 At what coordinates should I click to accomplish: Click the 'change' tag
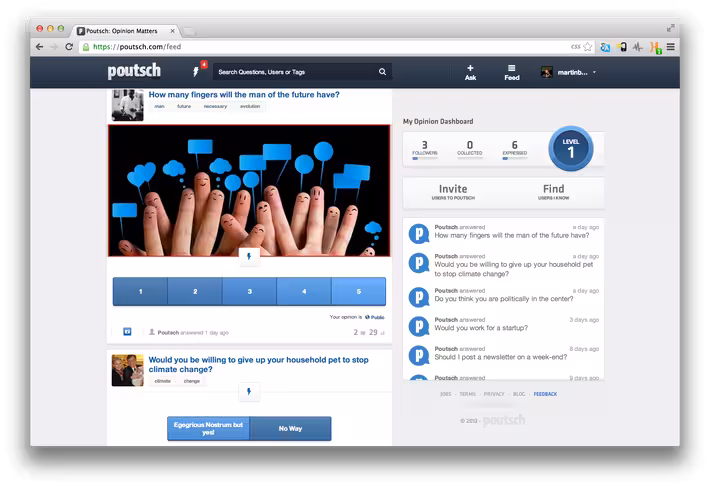tap(192, 381)
